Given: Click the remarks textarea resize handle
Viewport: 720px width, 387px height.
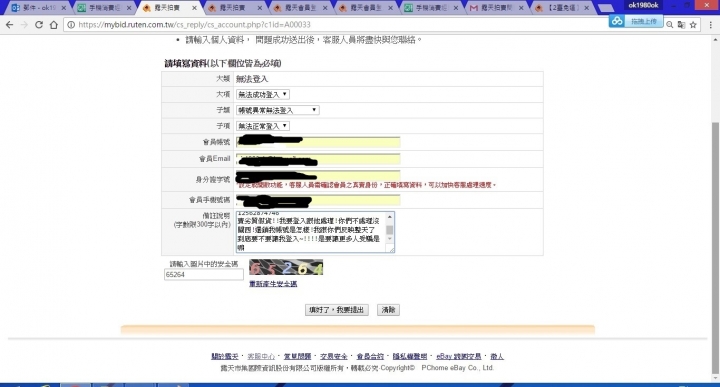Looking at the screenshot, I should 391,249.
